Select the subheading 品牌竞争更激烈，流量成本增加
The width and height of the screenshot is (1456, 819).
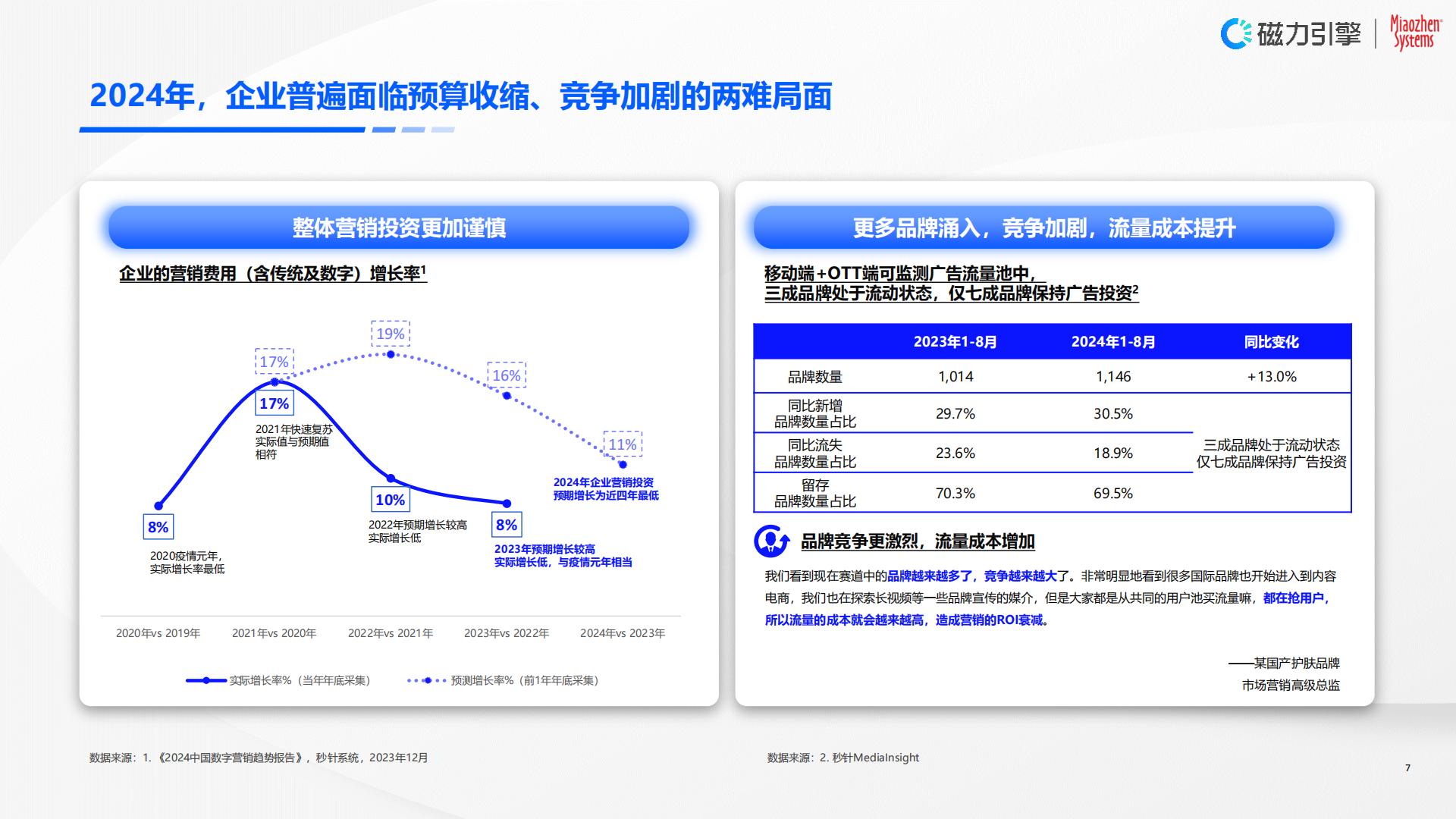[918, 541]
